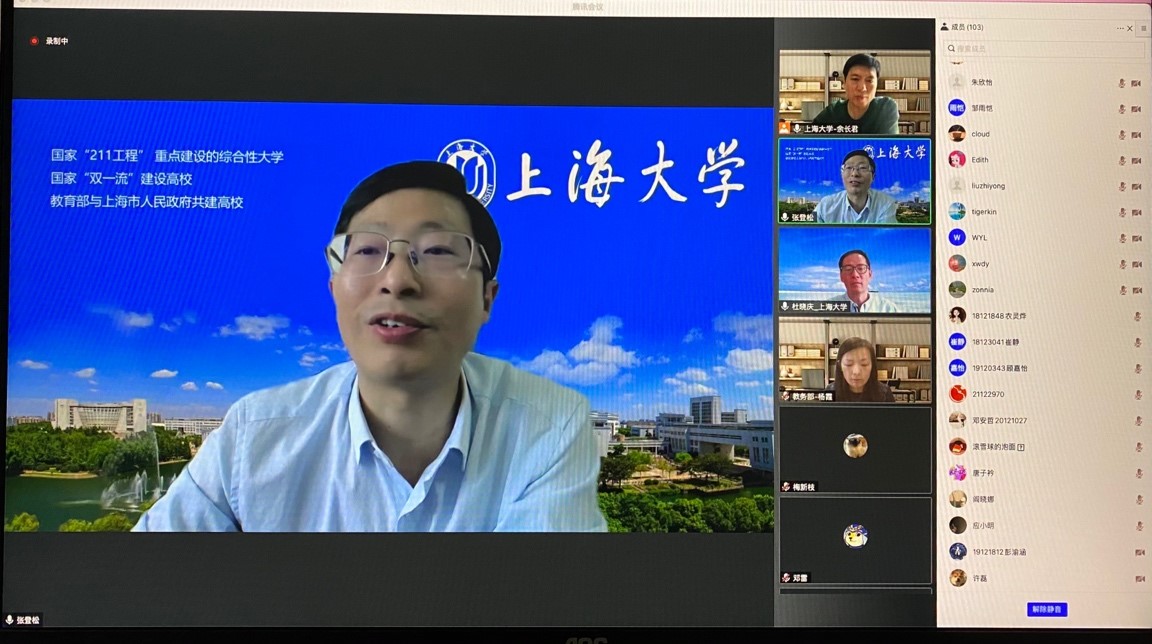Click the avatar of member xwdy
This screenshot has width=1152, height=644.
(x=957, y=264)
